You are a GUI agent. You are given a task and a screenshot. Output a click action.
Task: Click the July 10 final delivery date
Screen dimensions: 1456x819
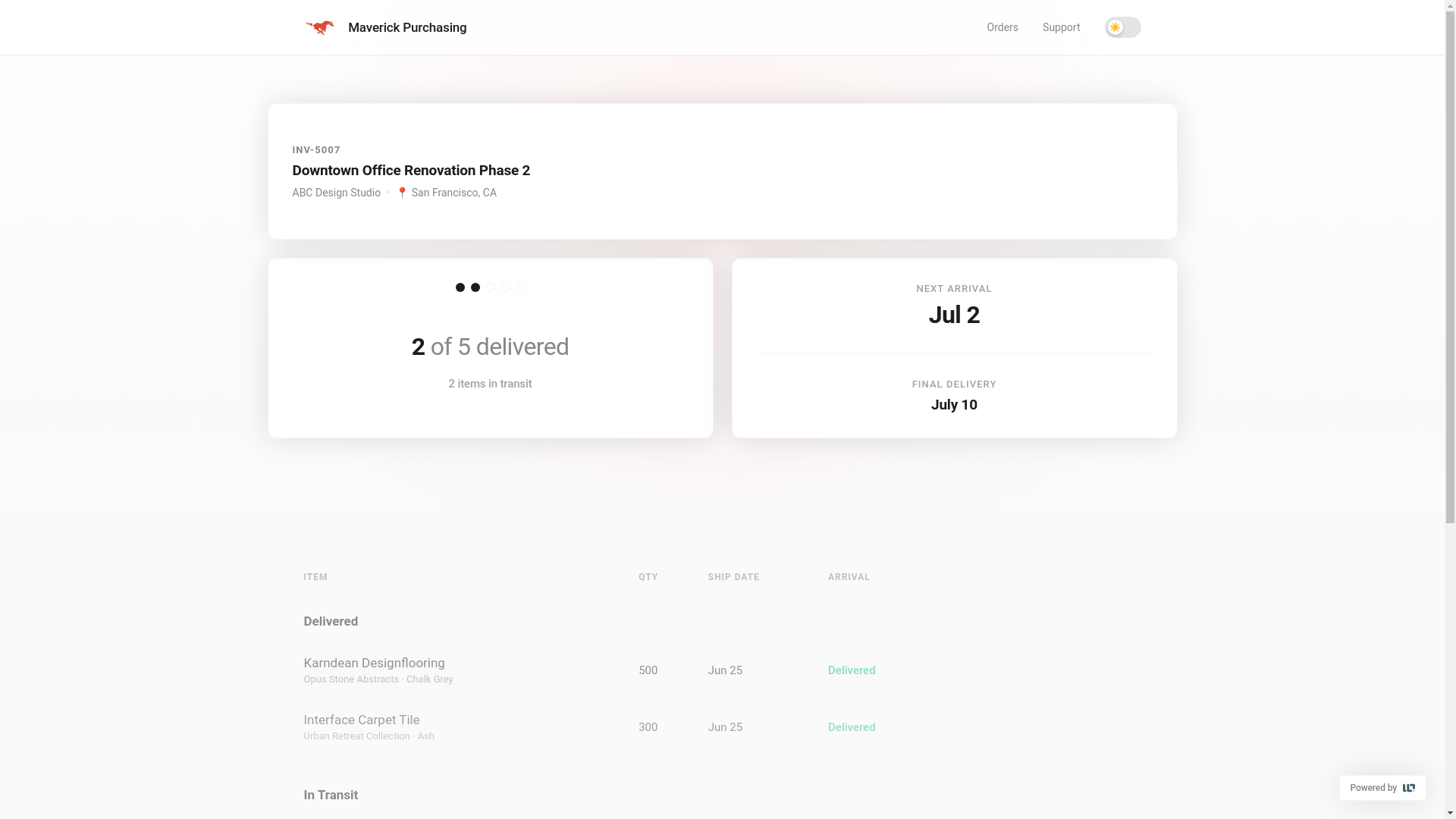(954, 405)
